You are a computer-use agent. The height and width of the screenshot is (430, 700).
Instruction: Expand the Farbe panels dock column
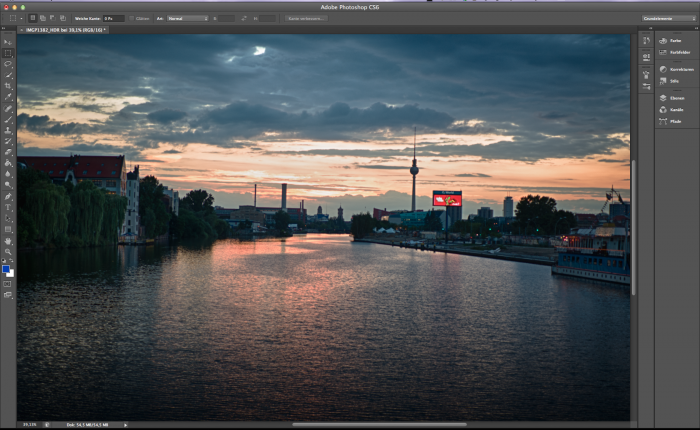coord(696,28)
